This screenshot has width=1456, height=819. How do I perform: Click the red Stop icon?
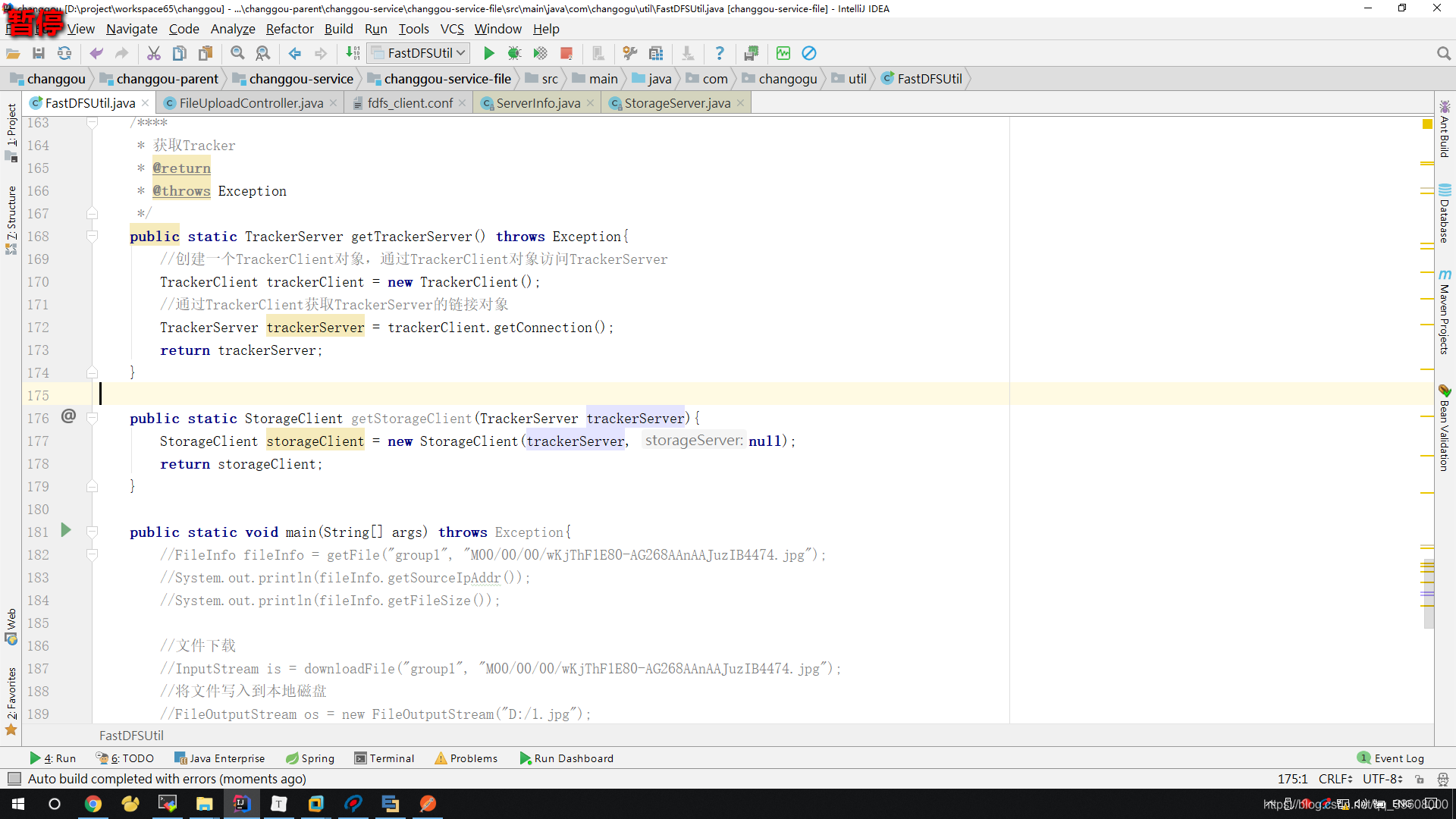[x=566, y=53]
